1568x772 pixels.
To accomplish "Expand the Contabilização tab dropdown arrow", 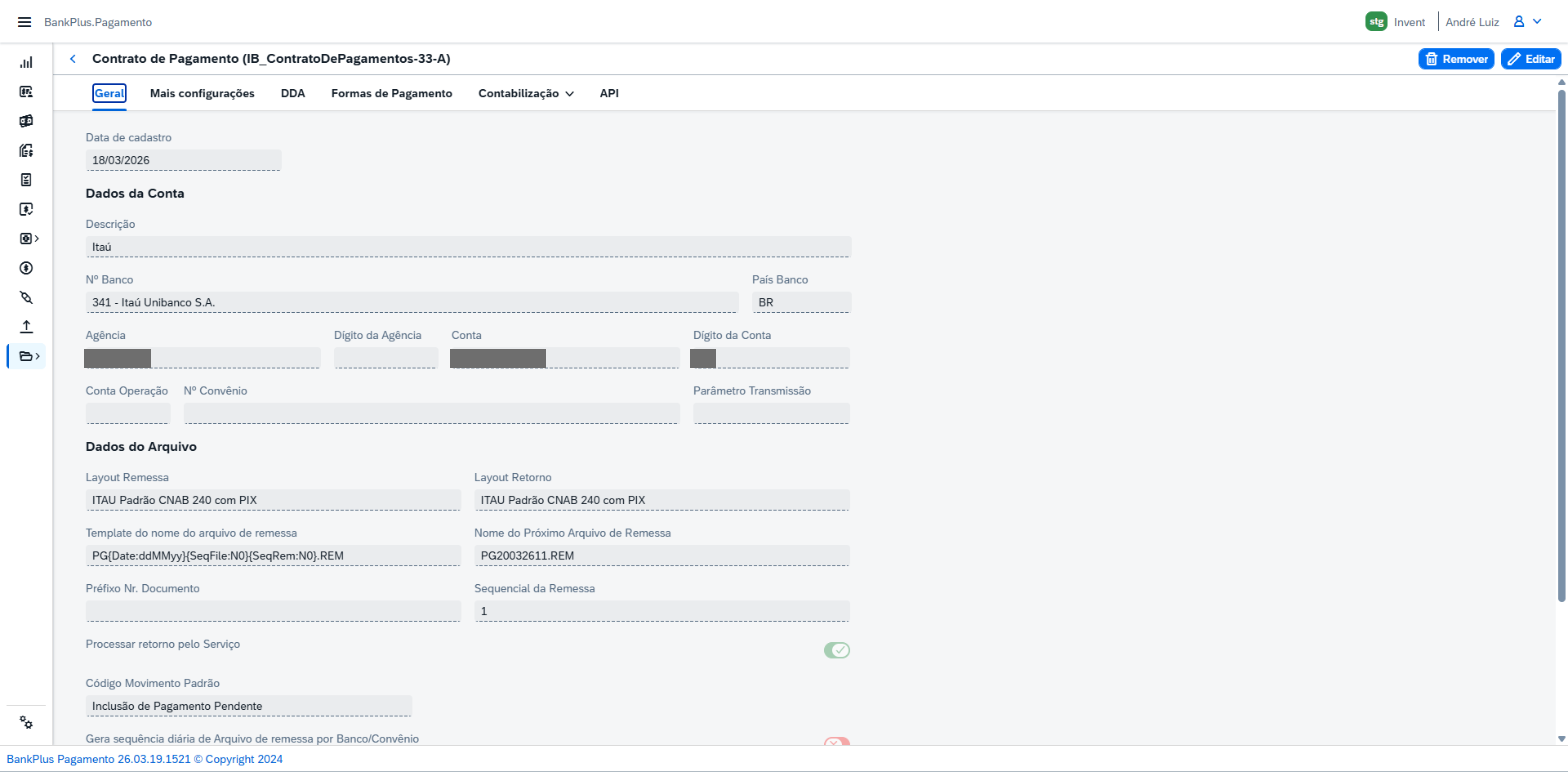I will point(569,94).
